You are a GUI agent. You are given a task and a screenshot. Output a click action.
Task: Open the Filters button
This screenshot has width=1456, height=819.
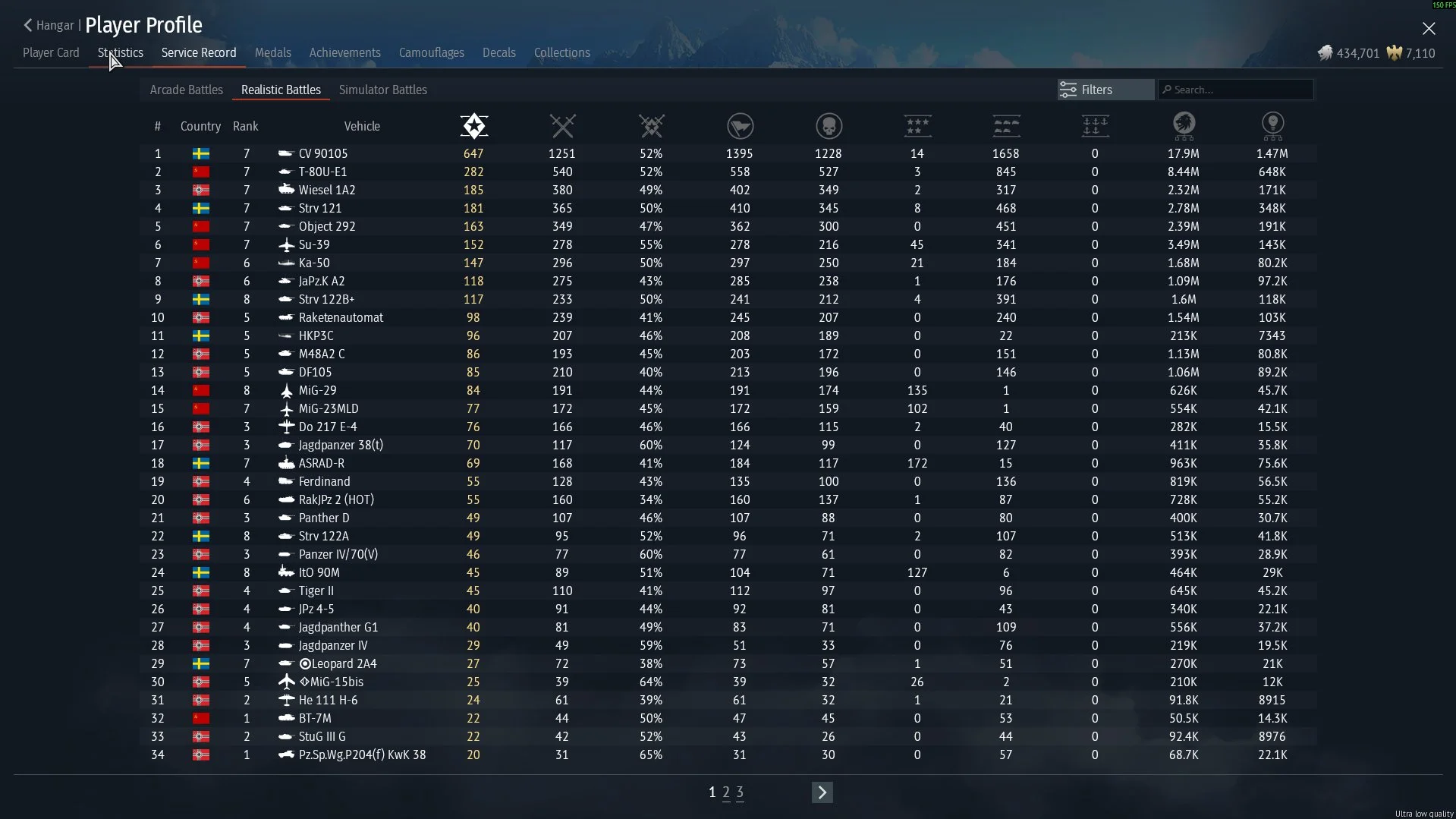pos(1105,90)
